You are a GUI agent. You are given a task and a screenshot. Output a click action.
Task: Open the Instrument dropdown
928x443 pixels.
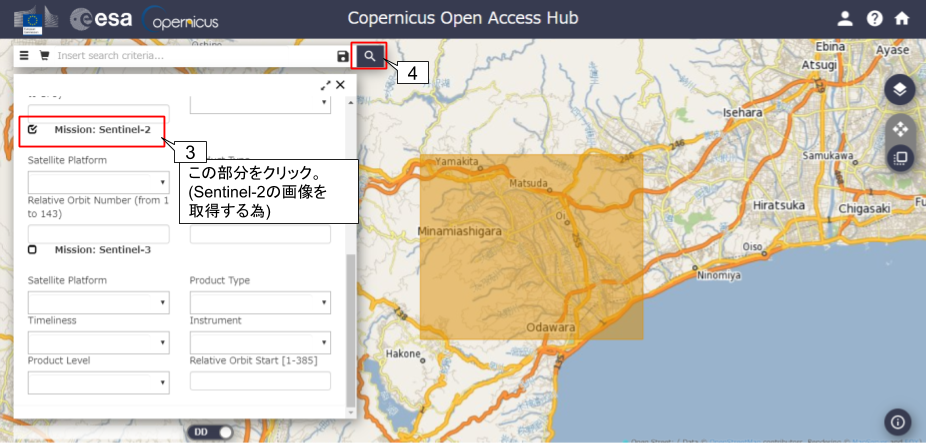(x=260, y=342)
